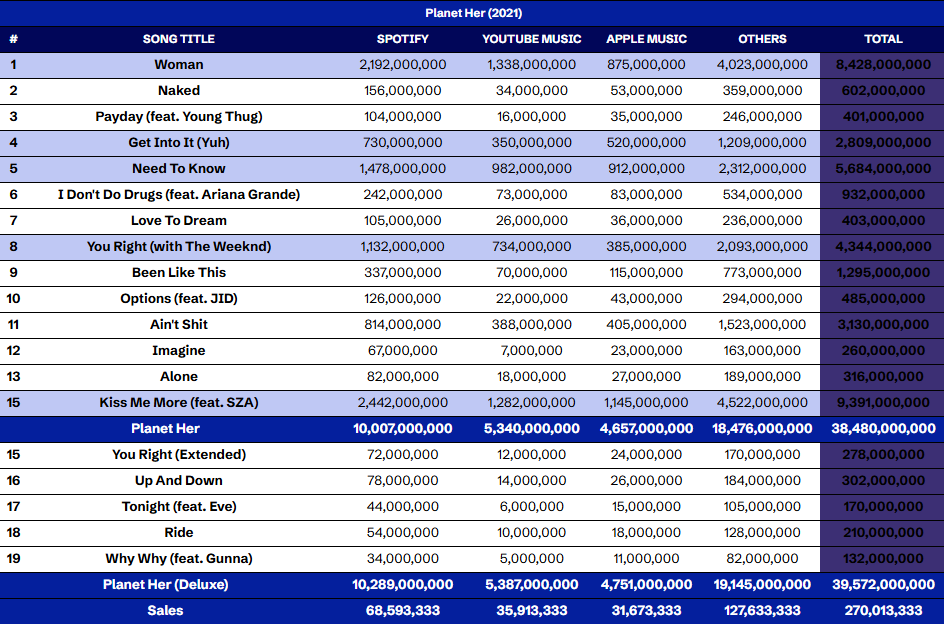Click the 'Planet Her' subtotal row label
The height and width of the screenshot is (624, 944).
tap(166, 428)
